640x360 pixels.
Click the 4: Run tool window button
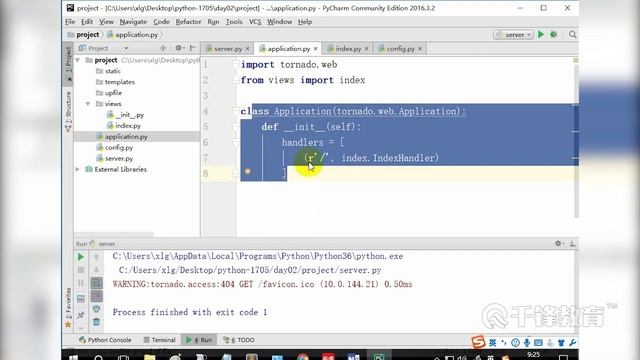tap(199, 340)
